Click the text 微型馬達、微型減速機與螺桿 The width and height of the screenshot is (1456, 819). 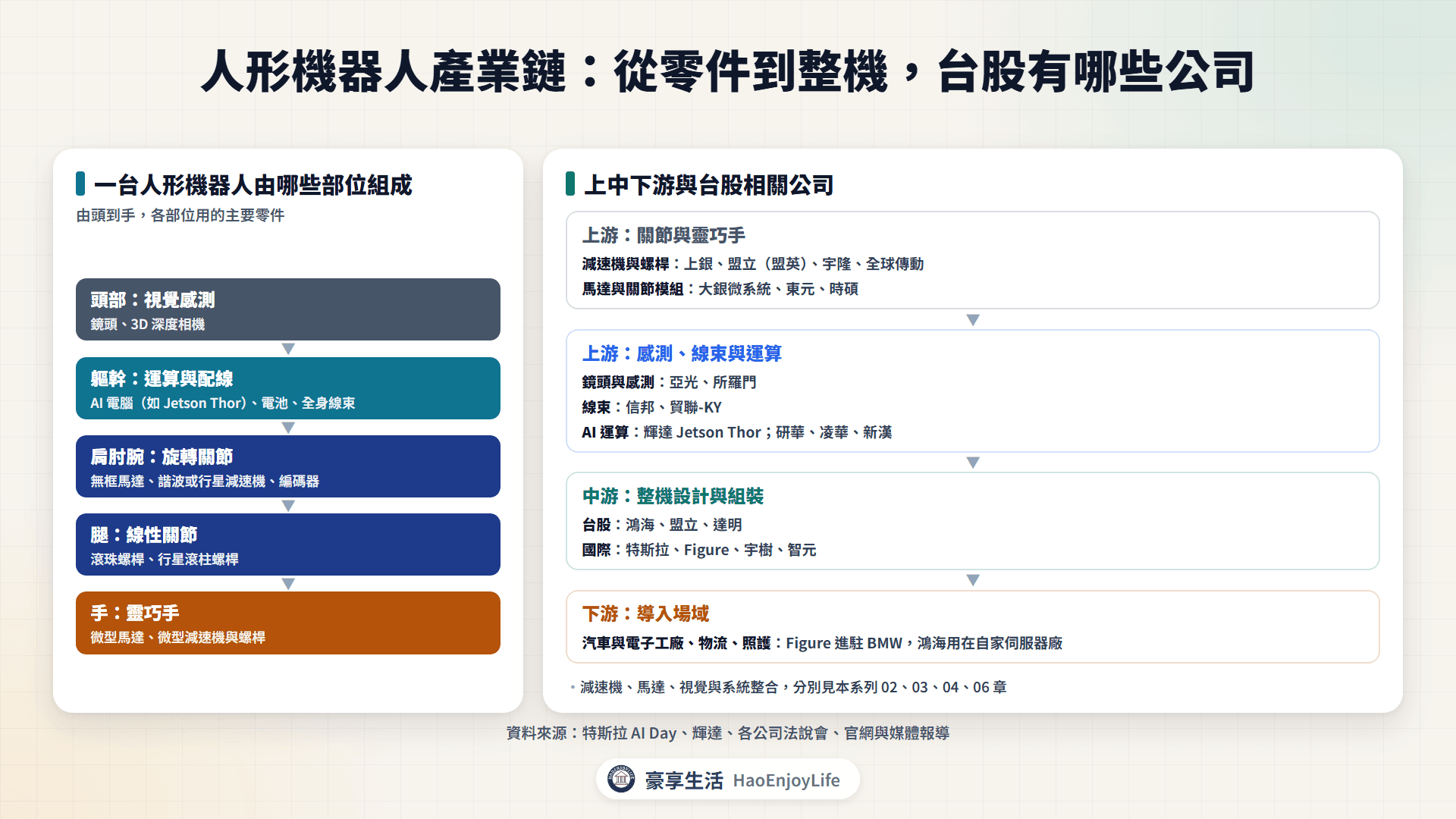tap(178, 638)
